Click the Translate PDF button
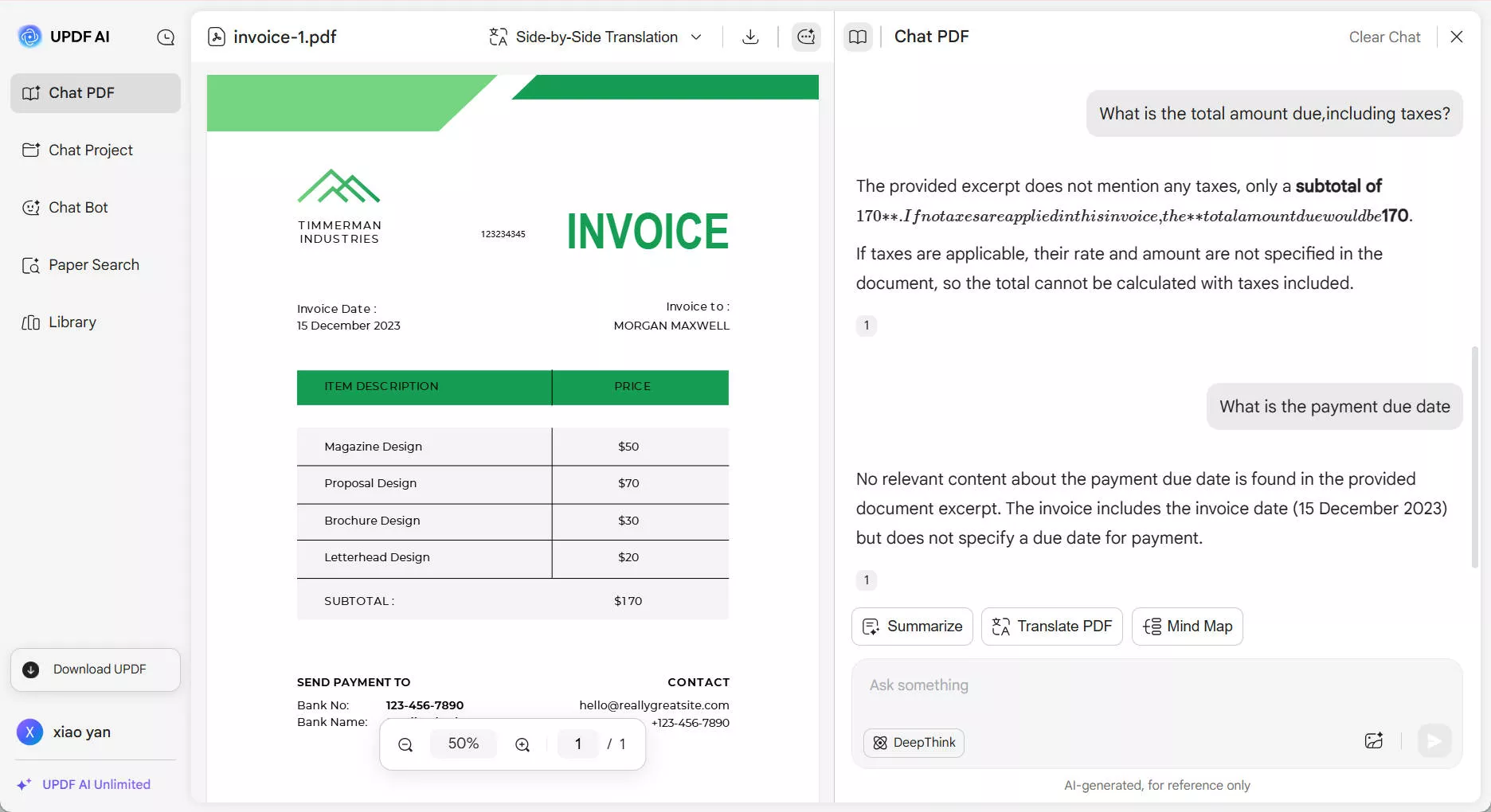 1051,627
